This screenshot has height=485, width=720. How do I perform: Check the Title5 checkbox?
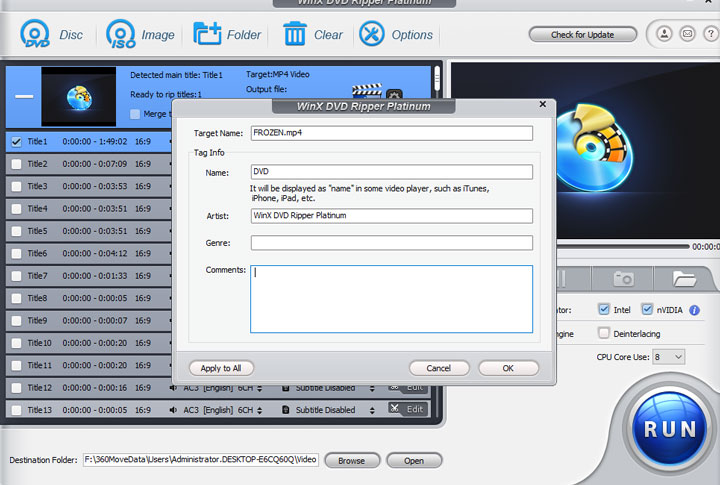click(16, 231)
